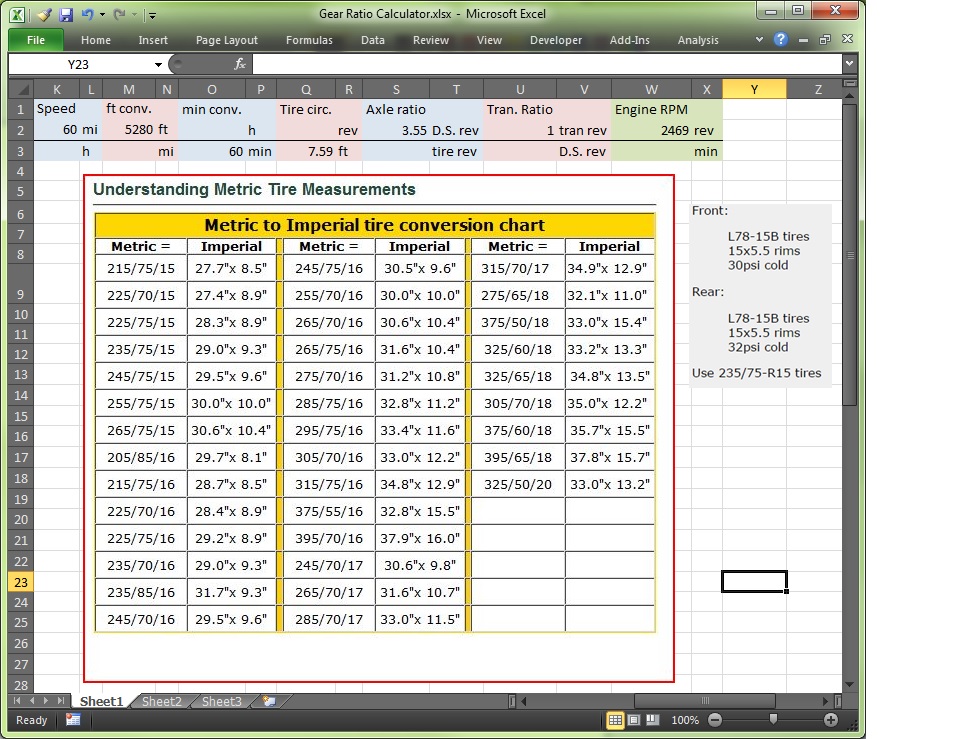Open the Review tab
960x739 pixels.
tap(430, 40)
